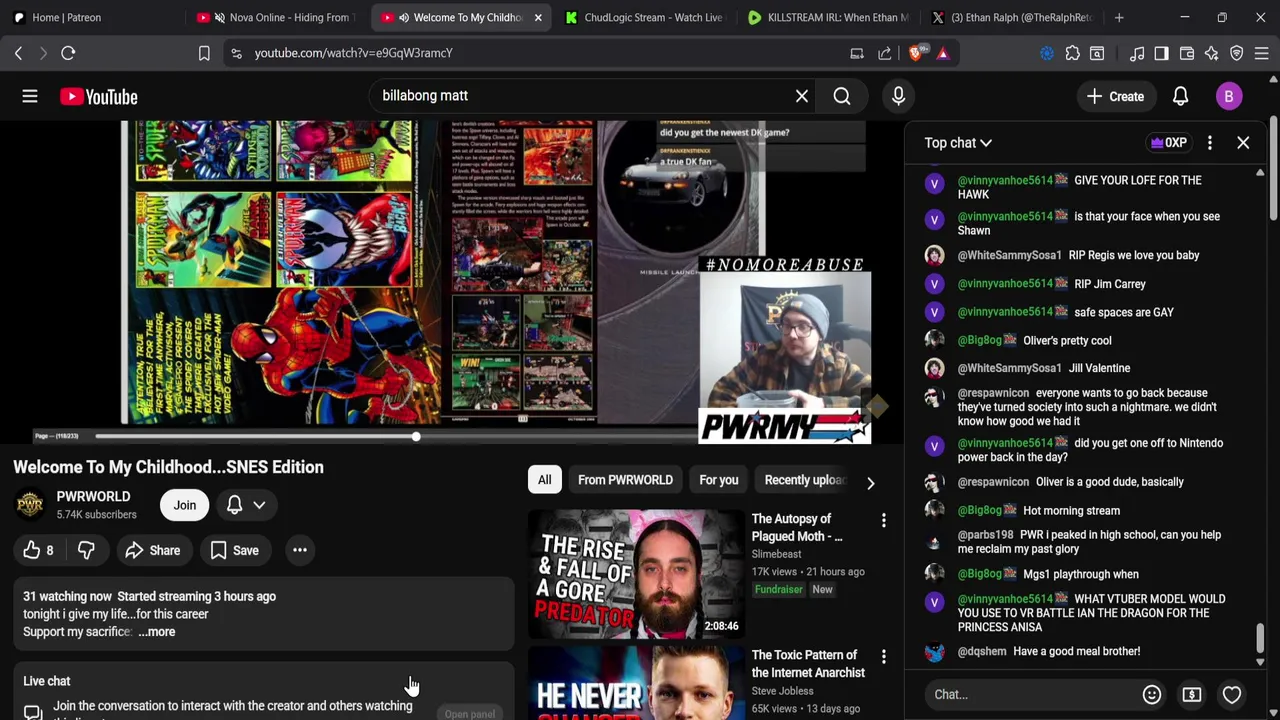The image size is (1280, 720).
Task: Open the 0XP chat points badge
Action: tap(1169, 143)
